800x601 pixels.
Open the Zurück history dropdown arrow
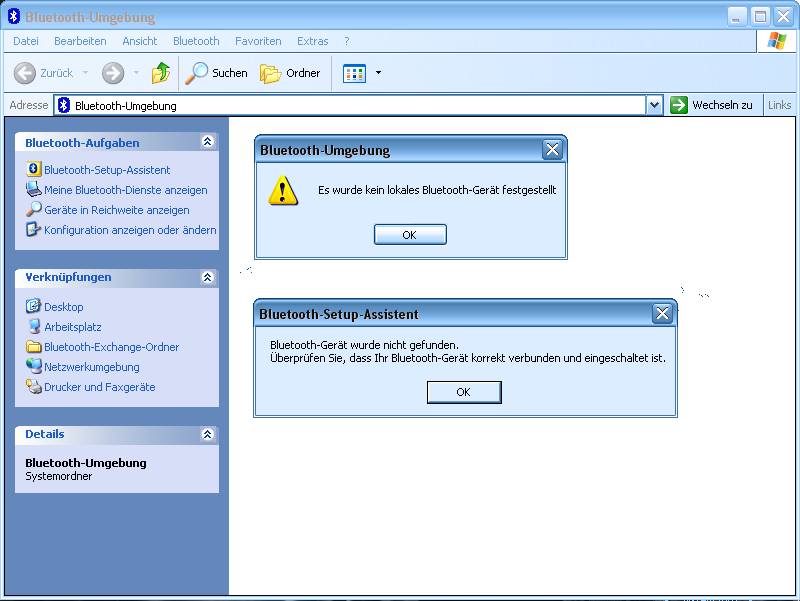85,72
